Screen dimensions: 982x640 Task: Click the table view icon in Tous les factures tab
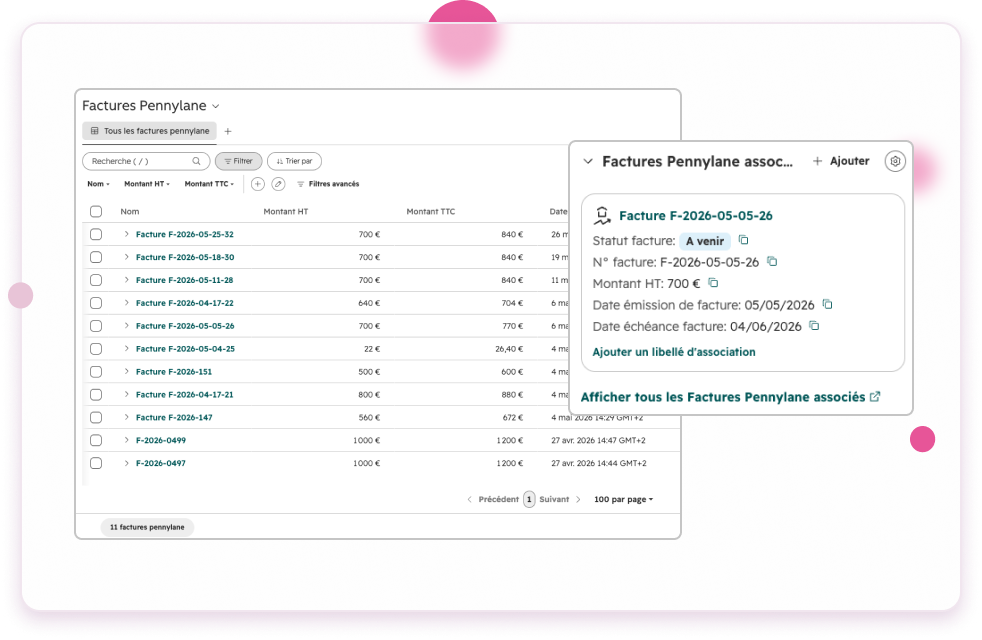pyautogui.click(x=95, y=131)
